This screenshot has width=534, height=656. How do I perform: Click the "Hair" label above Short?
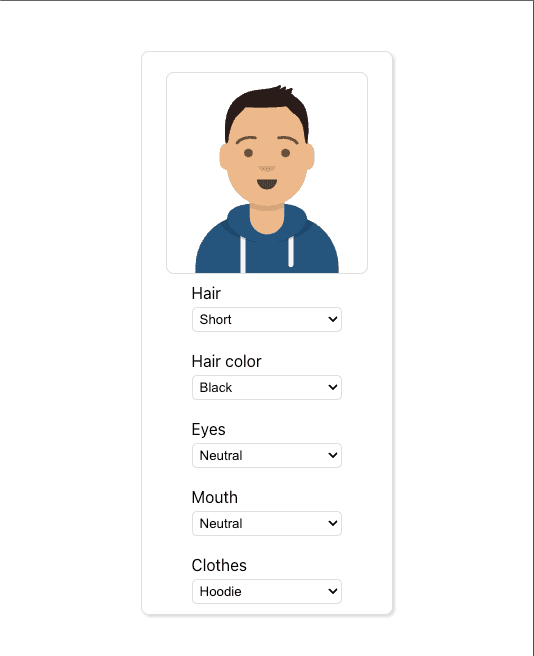[x=206, y=293]
